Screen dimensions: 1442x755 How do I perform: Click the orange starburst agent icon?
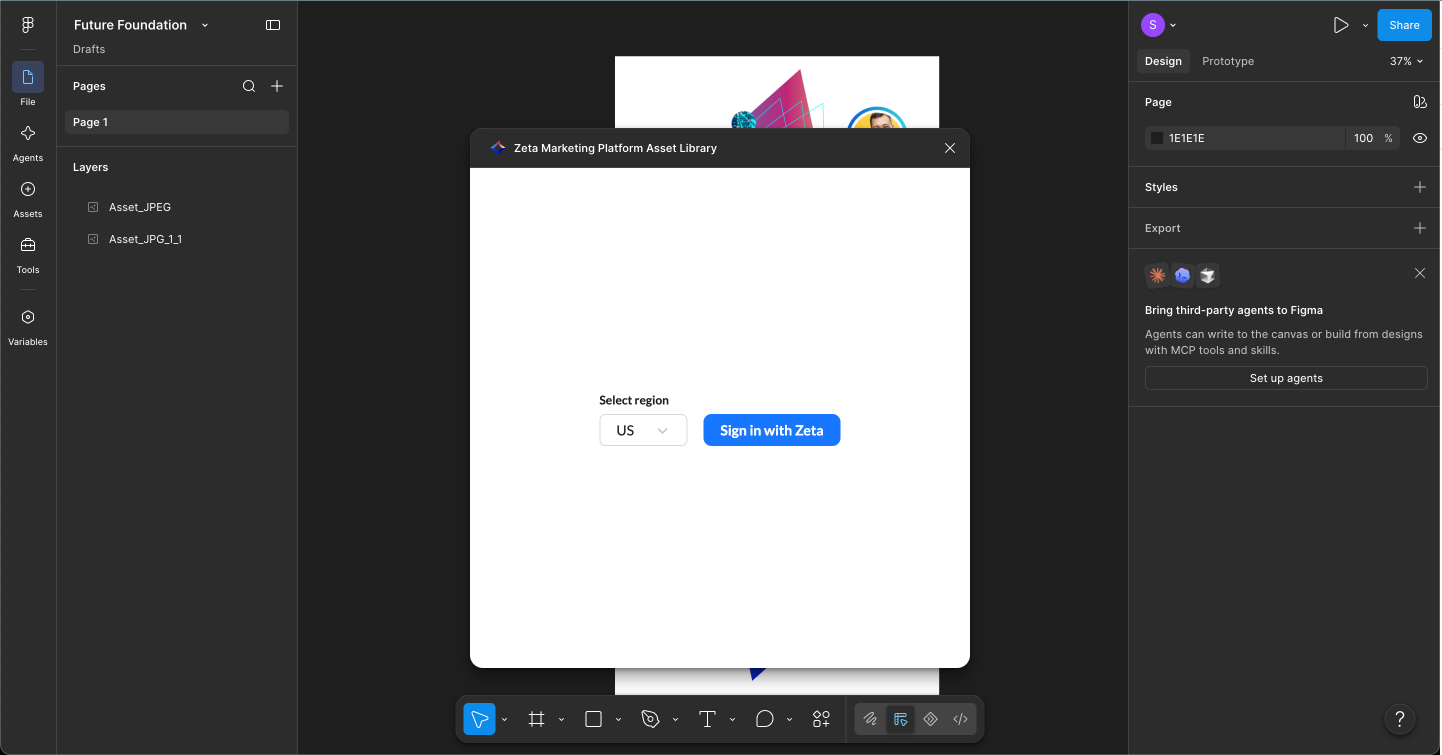tap(1157, 275)
